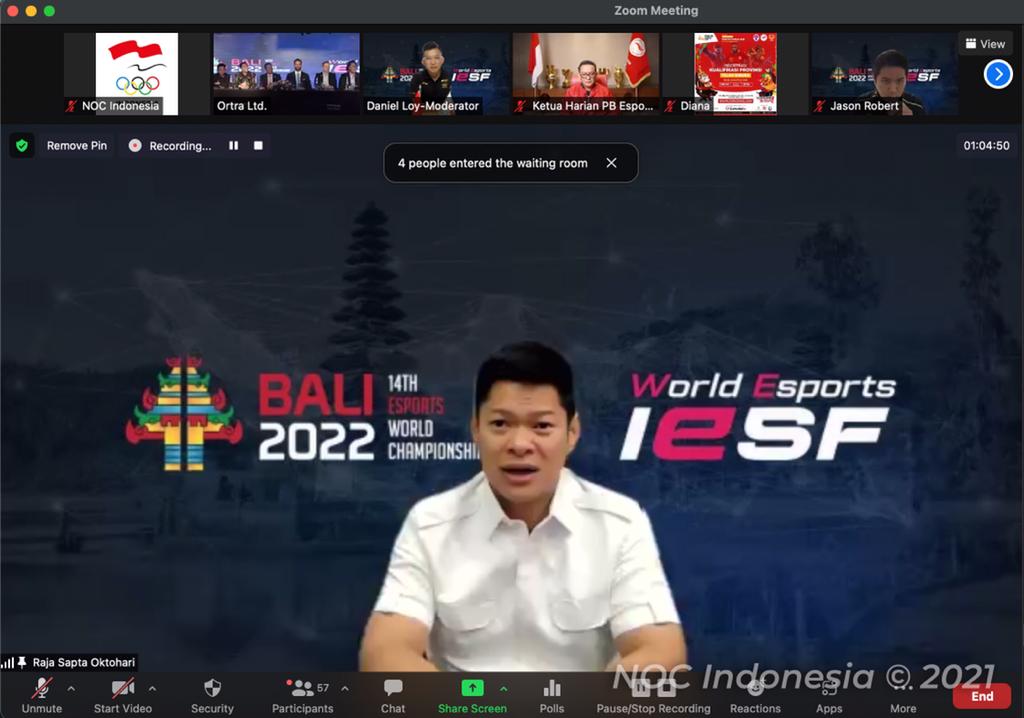Click the green fullscreen window button

coord(49,10)
